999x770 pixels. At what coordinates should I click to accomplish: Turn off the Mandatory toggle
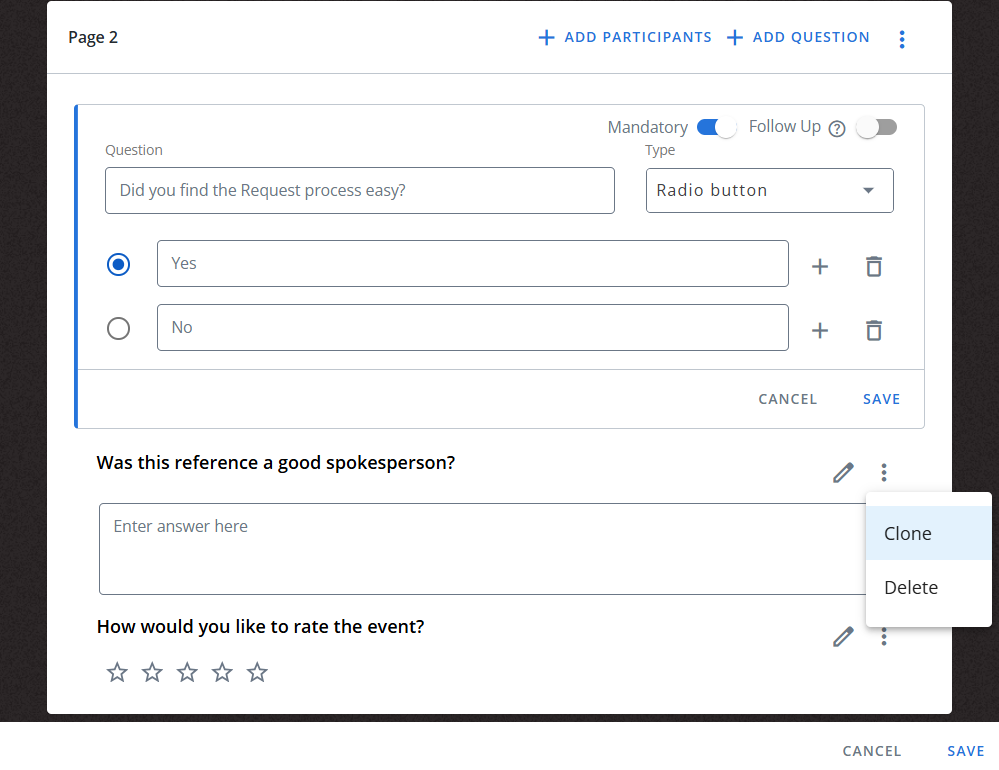tap(717, 127)
